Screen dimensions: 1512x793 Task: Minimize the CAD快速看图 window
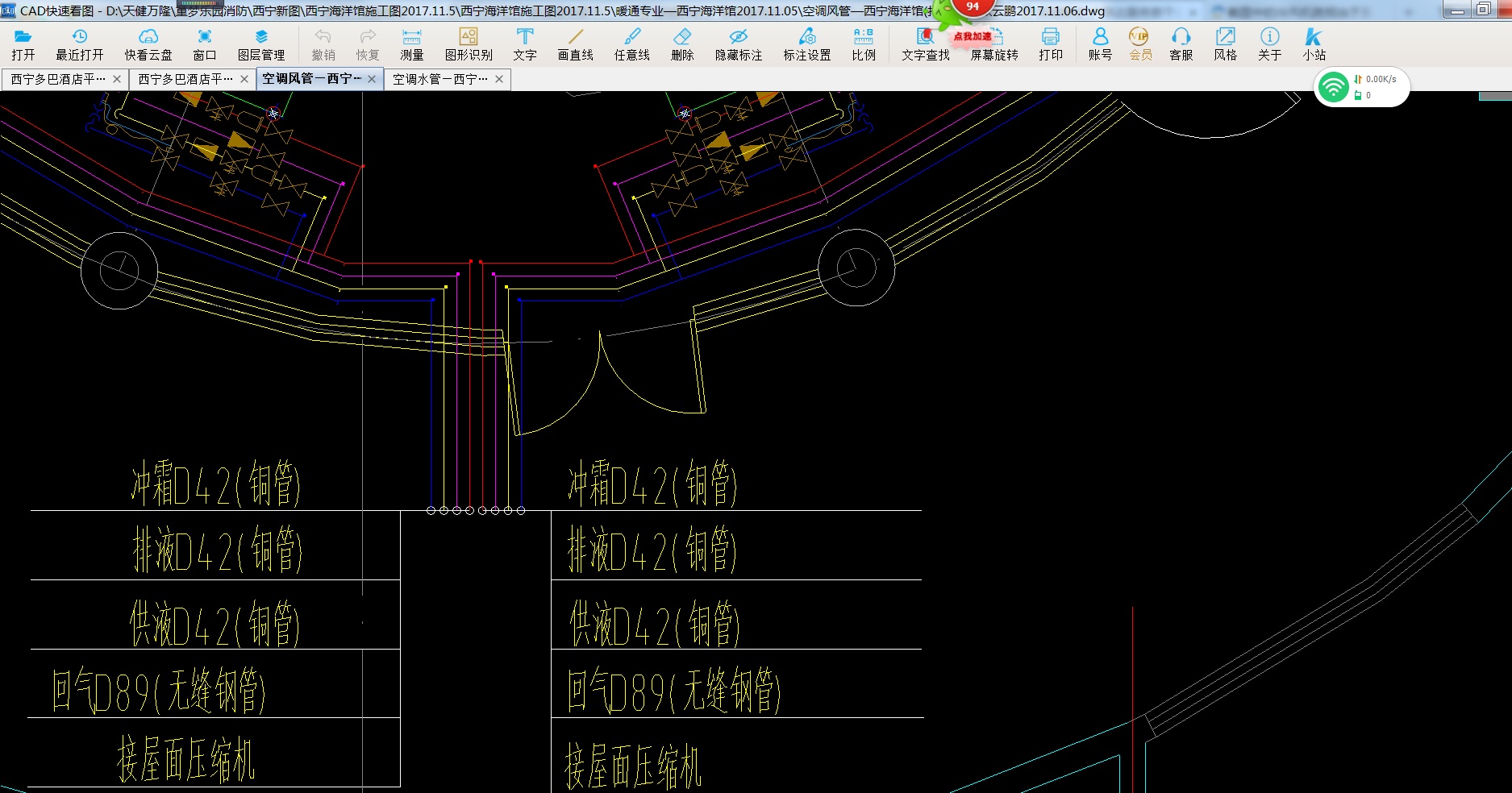coord(1456,10)
